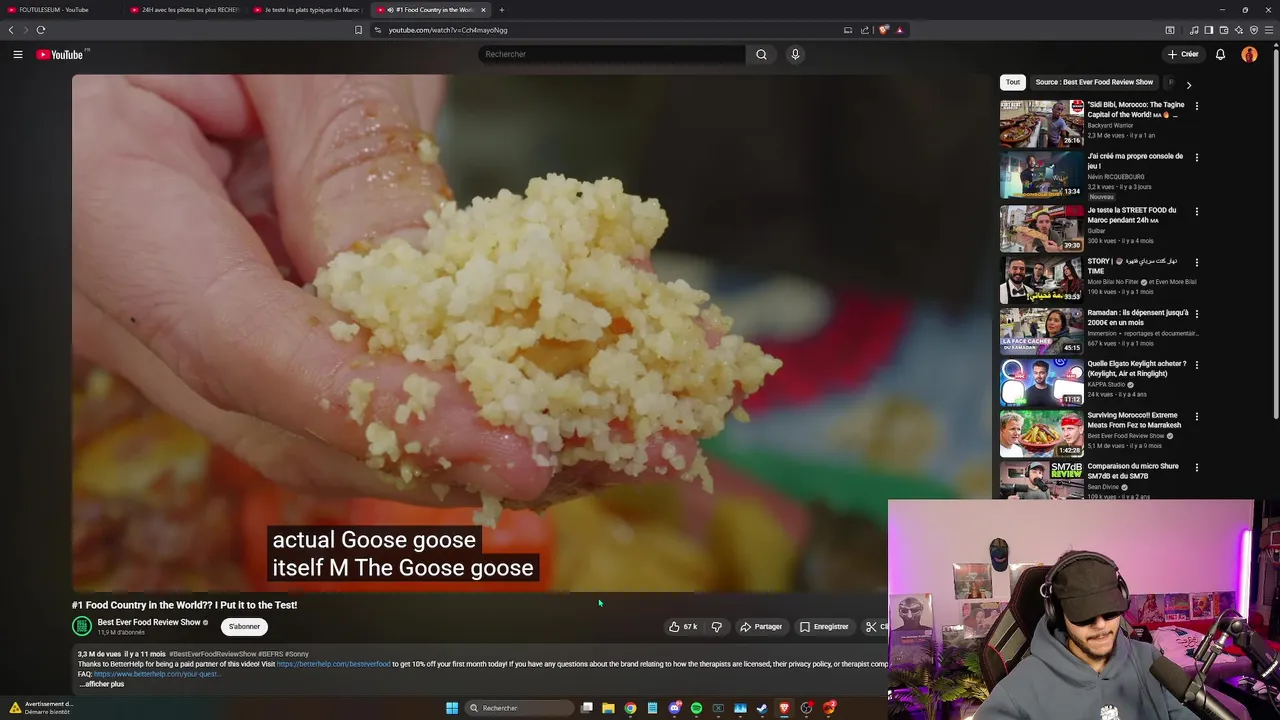Click the #BestEverFoodReviewShow hashtag
The height and width of the screenshot is (720, 1280).
click(212, 654)
